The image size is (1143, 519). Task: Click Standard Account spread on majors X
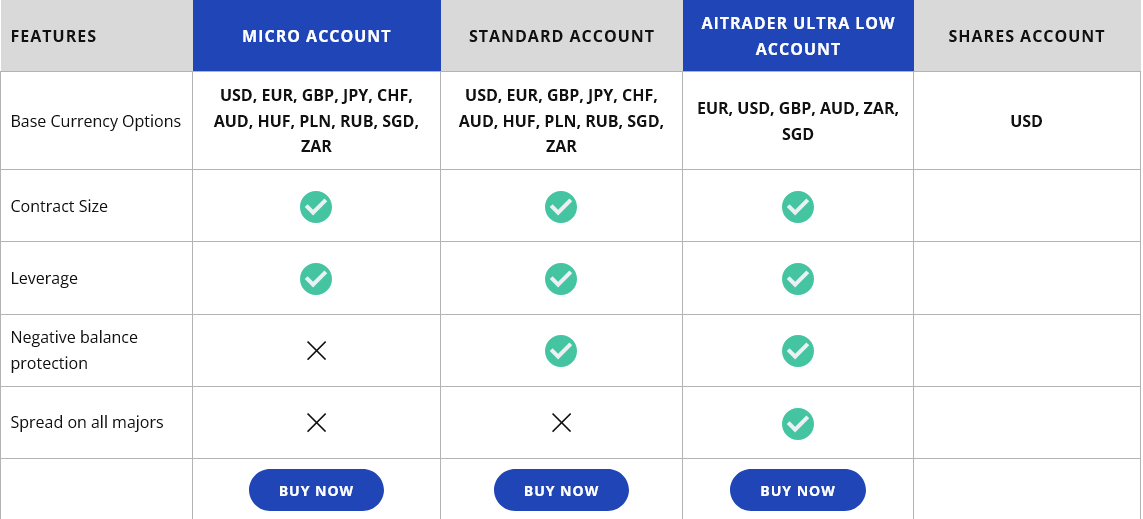(561, 423)
